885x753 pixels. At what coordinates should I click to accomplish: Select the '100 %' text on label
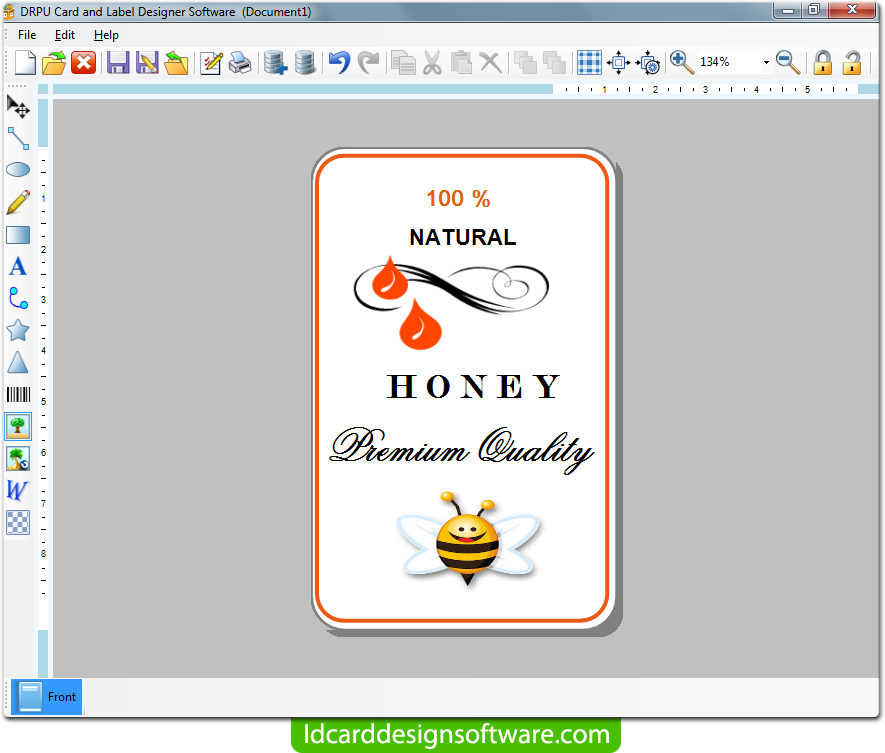tap(458, 199)
